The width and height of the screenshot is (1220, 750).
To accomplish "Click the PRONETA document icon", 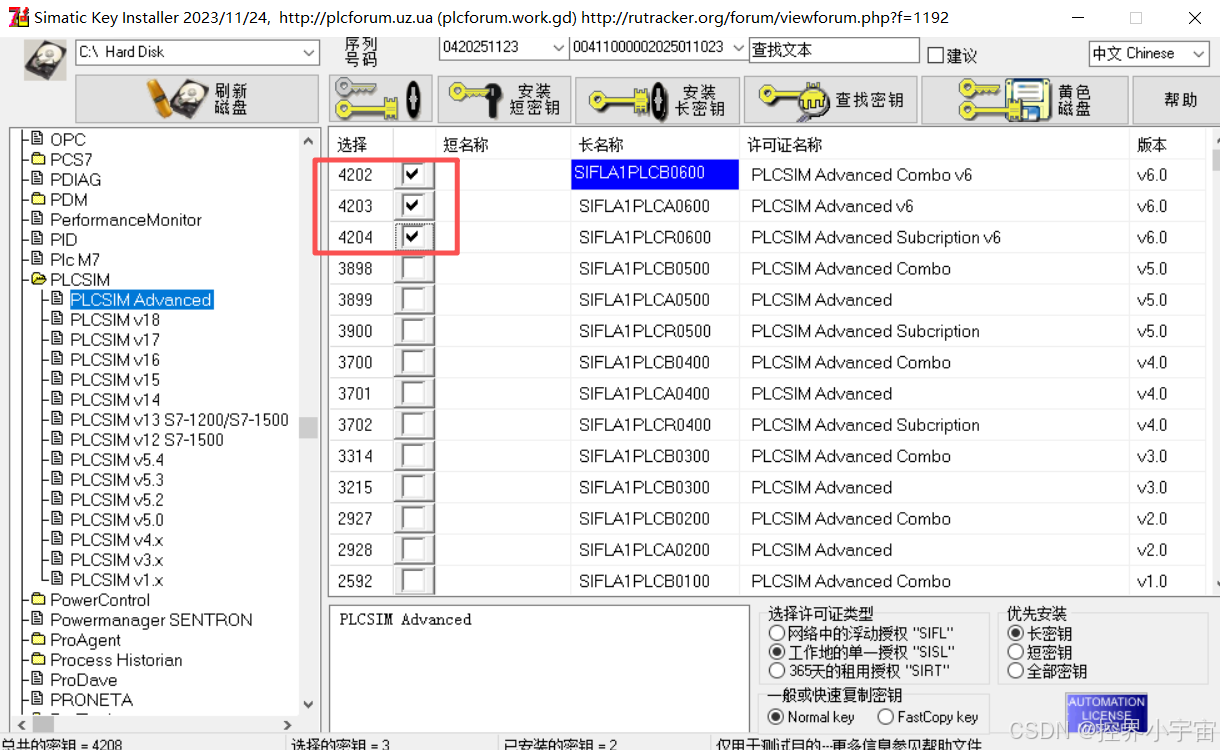I will [x=38, y=700].
